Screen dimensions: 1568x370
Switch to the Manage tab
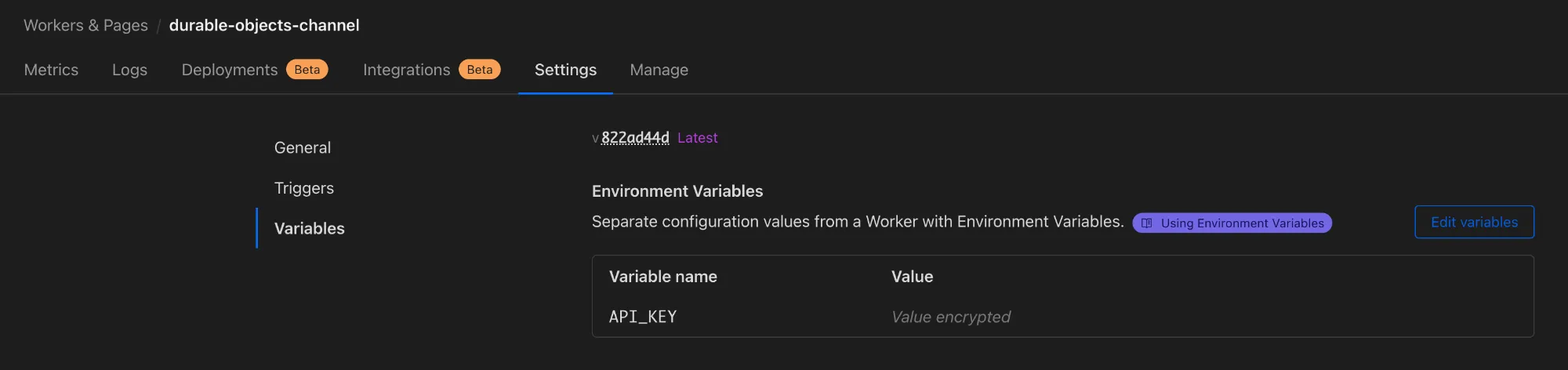click(x=659, y=70)
